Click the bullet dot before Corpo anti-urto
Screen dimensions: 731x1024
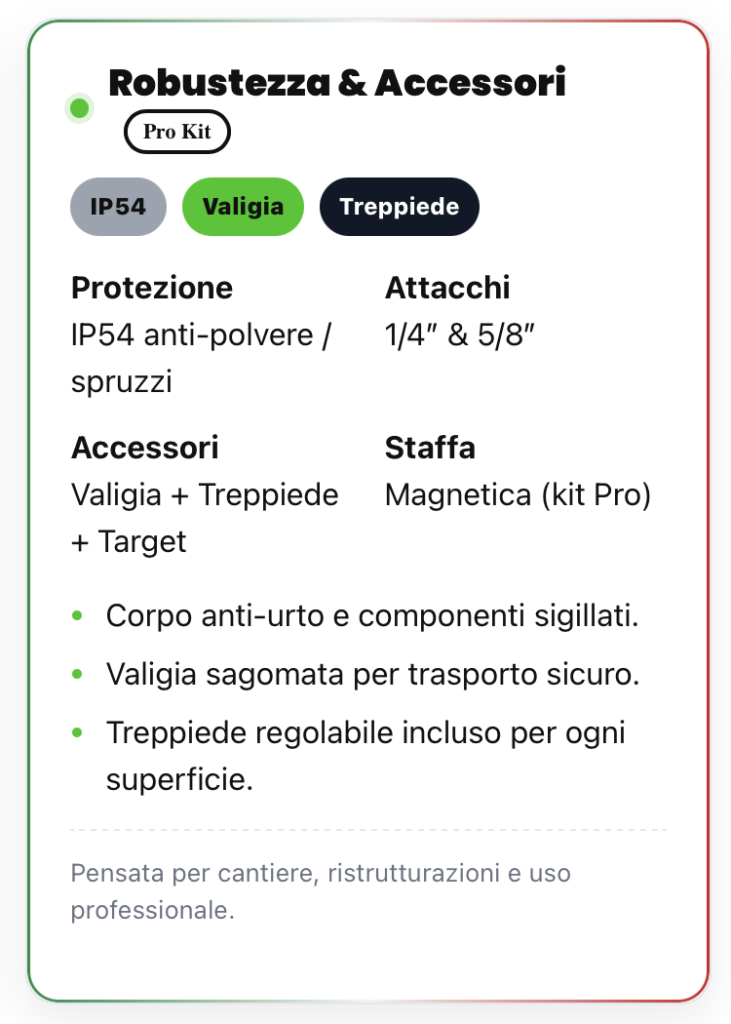77,616
